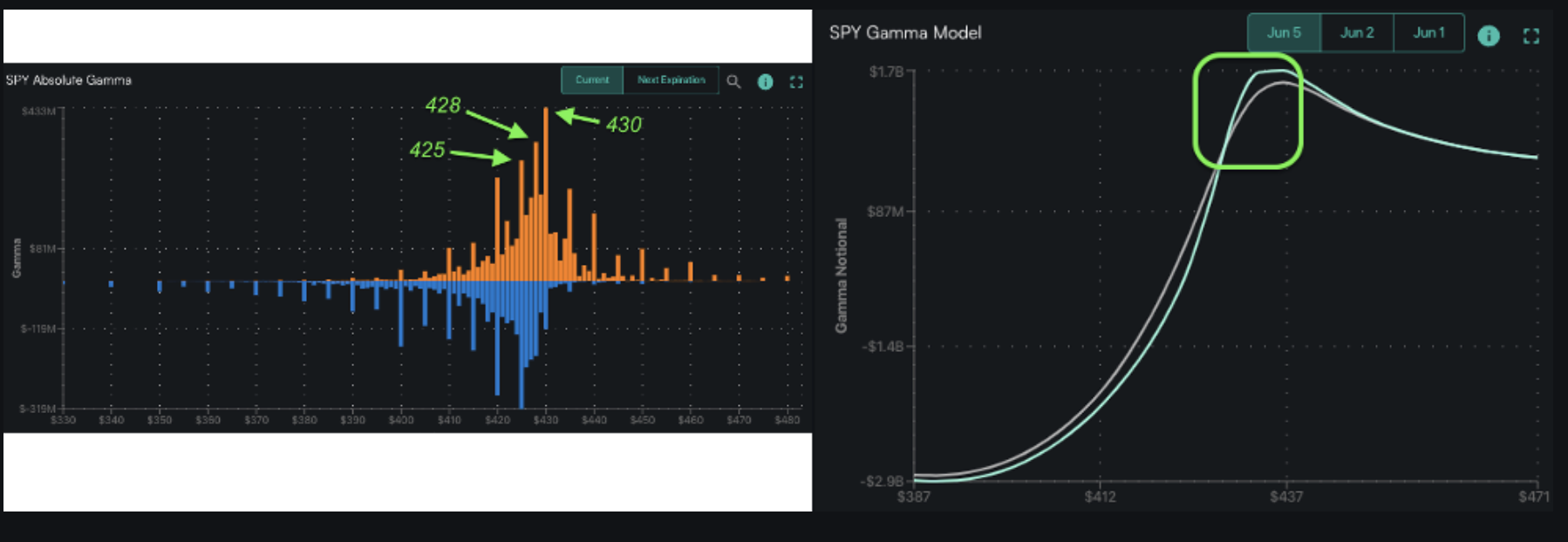Screen dimensions: 1568x542
Task: Click the $400 x-axis label
Action: pos(401,420)
